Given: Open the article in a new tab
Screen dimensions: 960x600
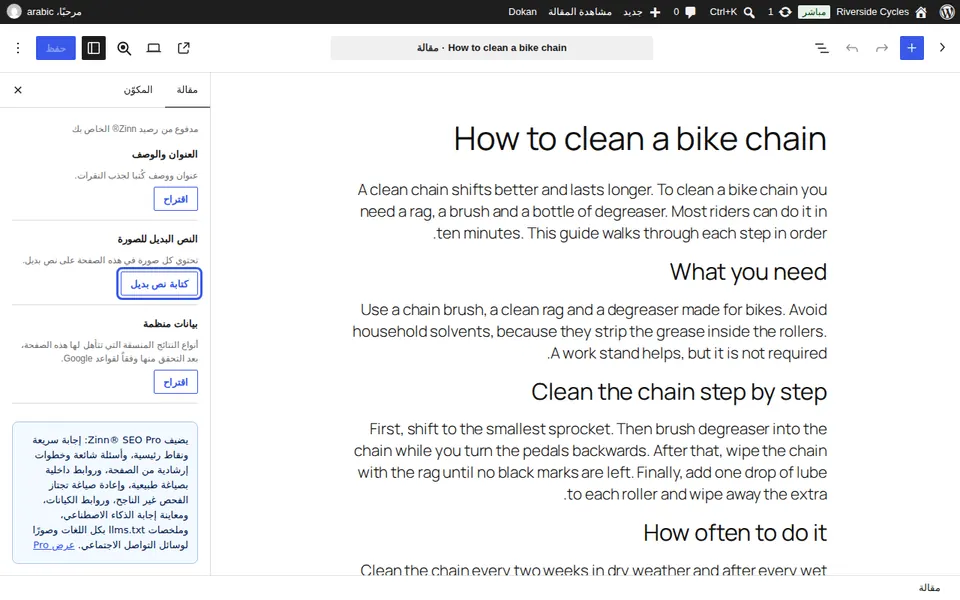Looking at the screenshot, I should click(184, 48).
